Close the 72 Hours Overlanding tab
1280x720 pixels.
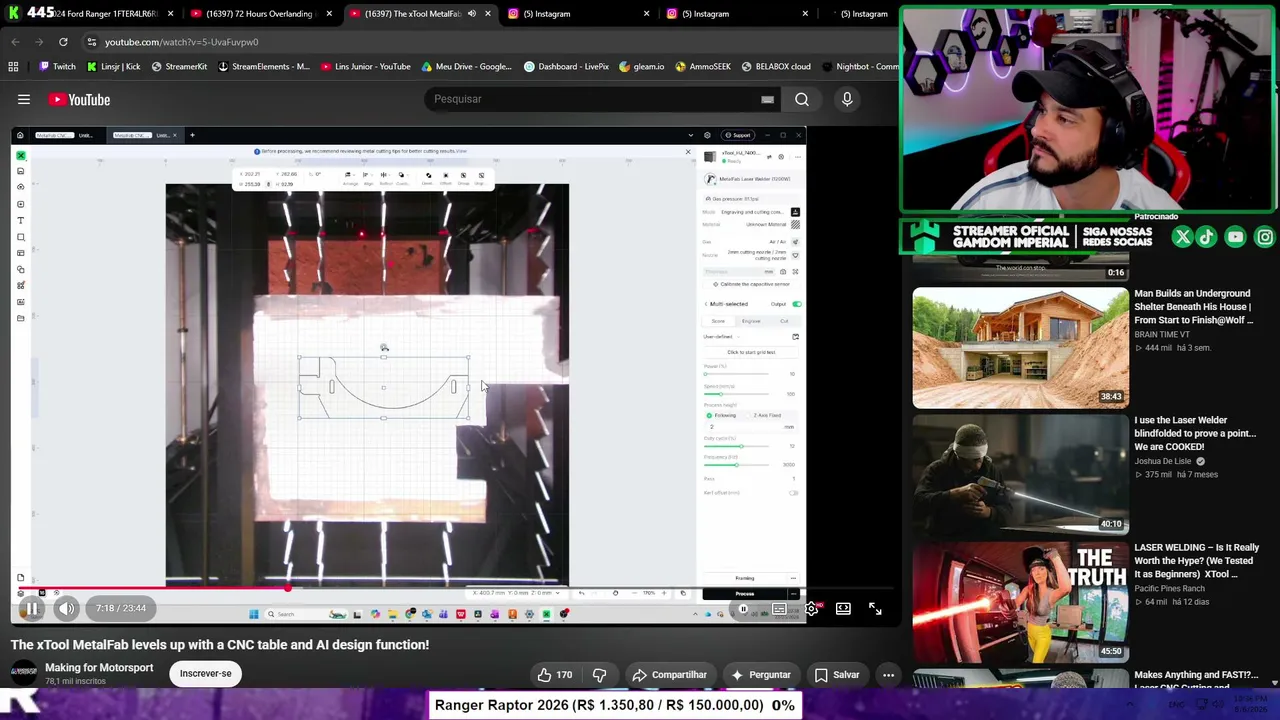pos(329,14)
